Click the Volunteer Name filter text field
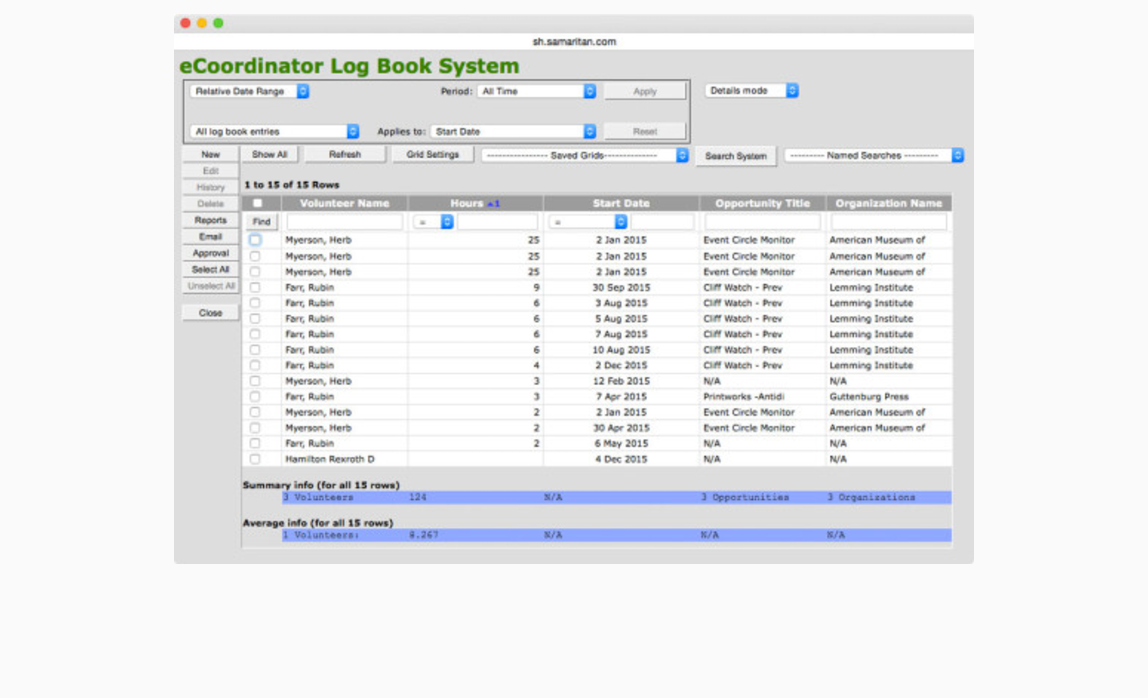The image size is (1148, 698). click(x=344, y=222)
